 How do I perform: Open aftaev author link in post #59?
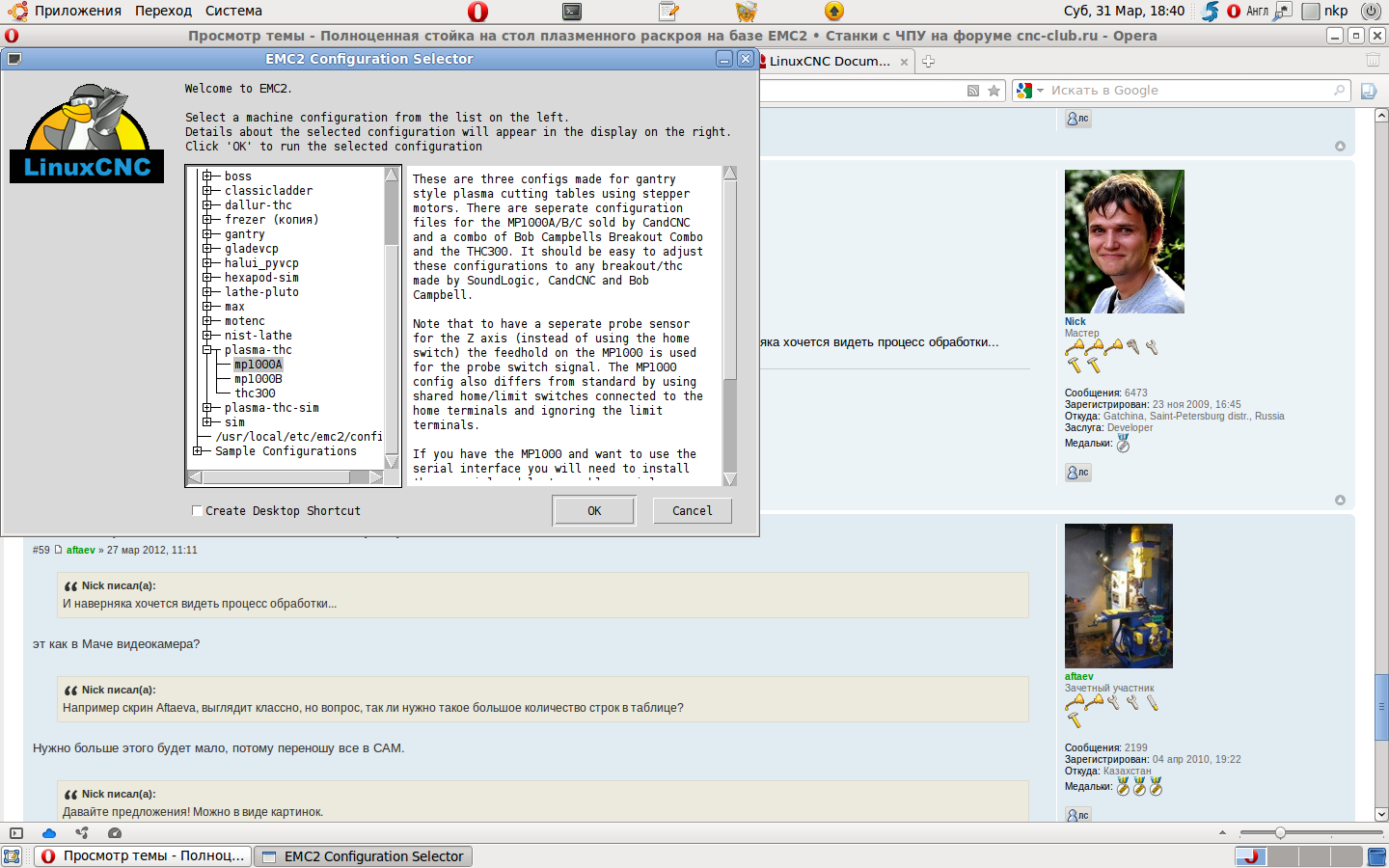81,551
